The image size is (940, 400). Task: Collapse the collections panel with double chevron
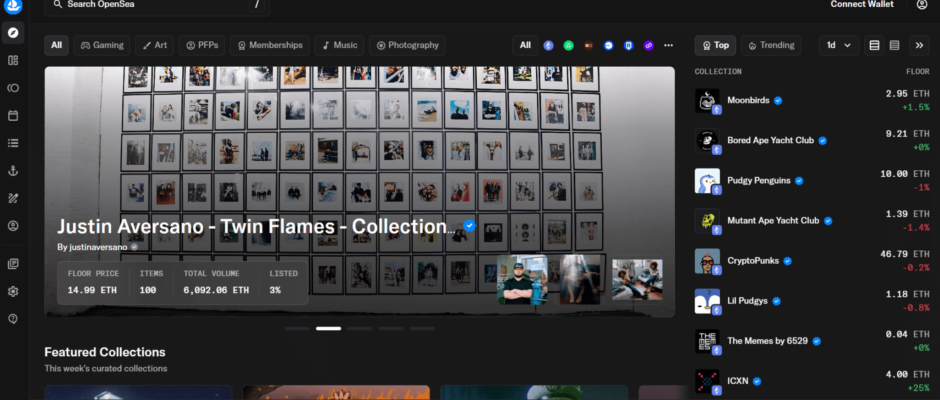pos(920,45)
